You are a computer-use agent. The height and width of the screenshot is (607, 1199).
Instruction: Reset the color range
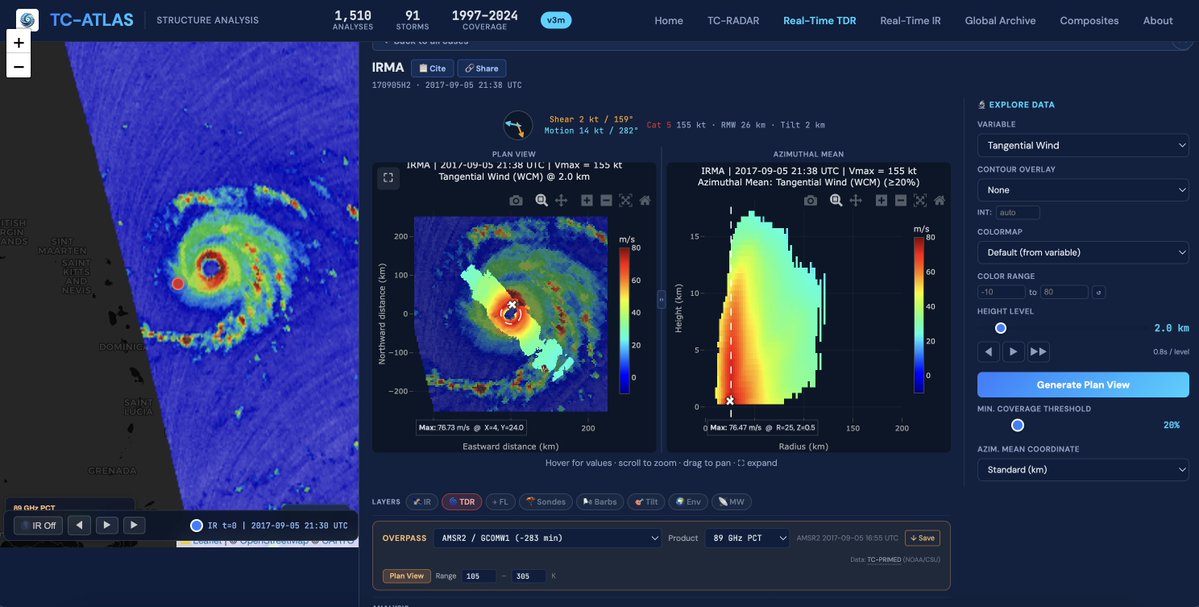click(x=1098, y=292)
